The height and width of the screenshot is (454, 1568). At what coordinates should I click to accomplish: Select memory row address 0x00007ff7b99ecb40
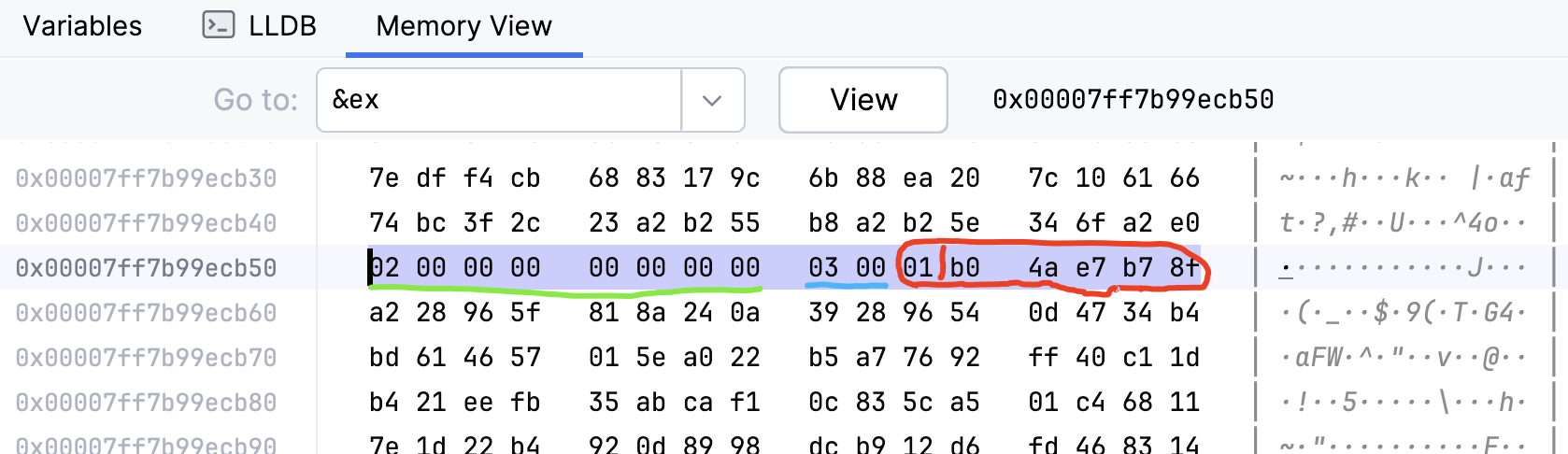pyautogui.click(x=146, y=223)
